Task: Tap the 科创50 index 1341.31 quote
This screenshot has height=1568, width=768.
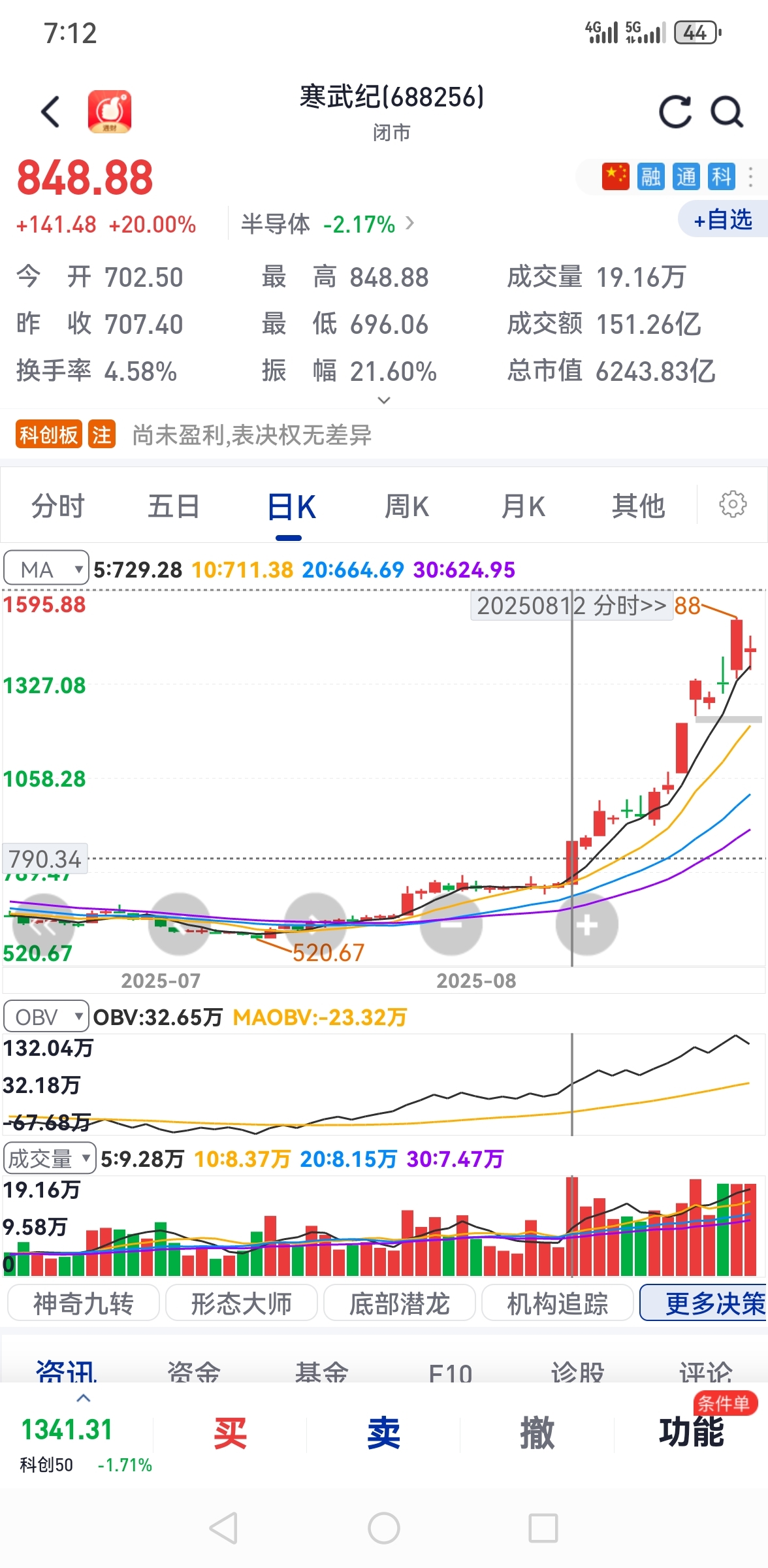Action: click(86, 1444)
